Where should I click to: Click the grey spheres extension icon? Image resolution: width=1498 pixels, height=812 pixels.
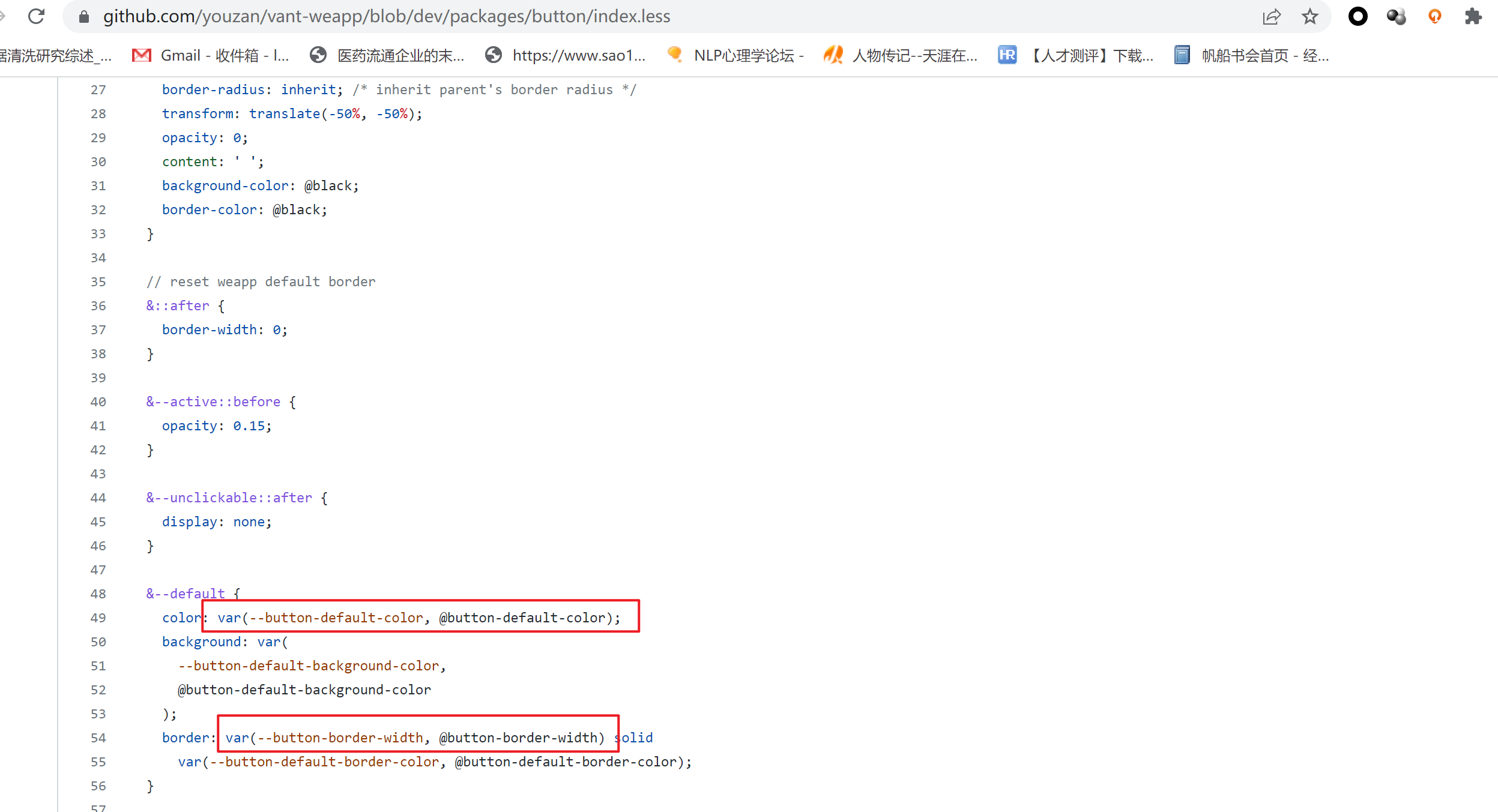(1396, 16)
